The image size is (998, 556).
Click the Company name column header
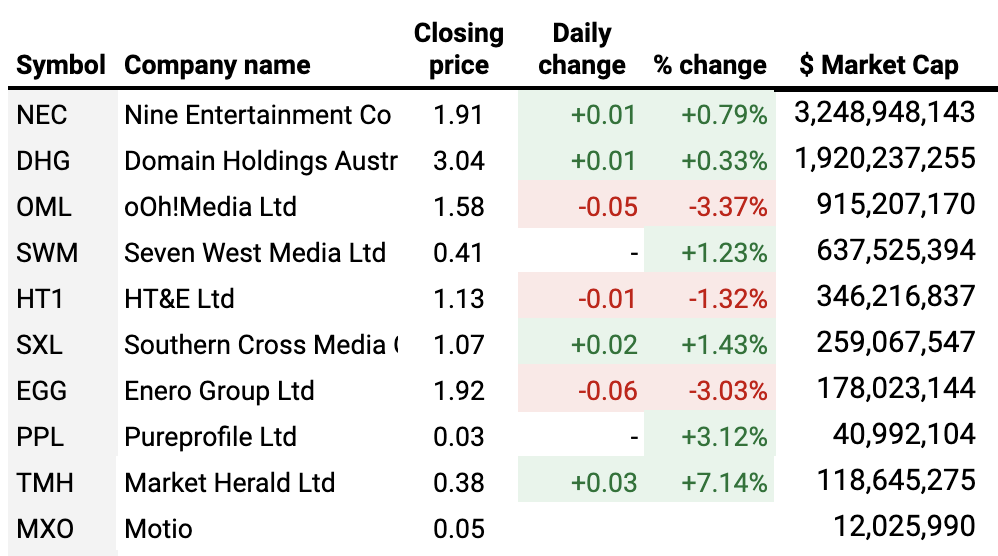click(x=217, y=67)
